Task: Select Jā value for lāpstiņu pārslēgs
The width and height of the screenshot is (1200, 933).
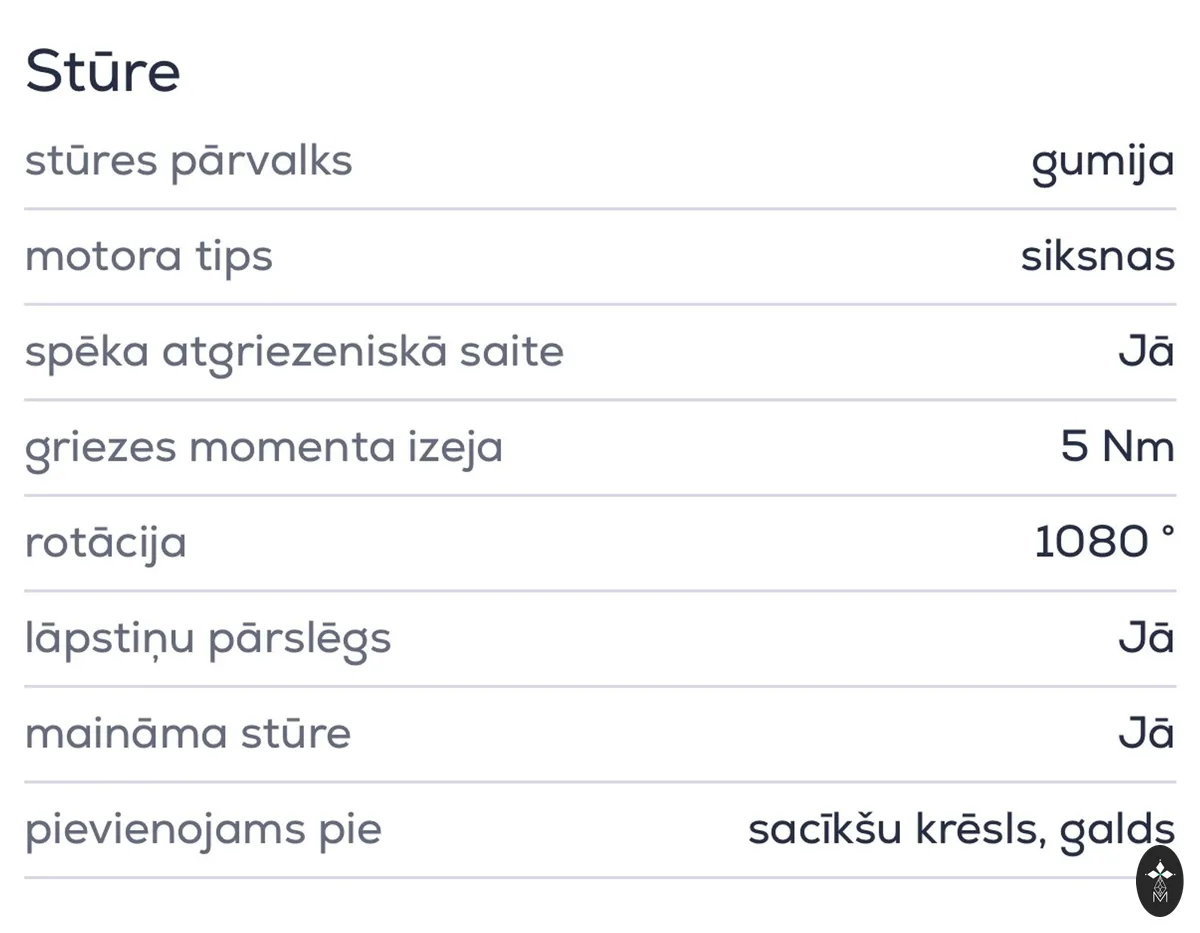Action: 1146,637
